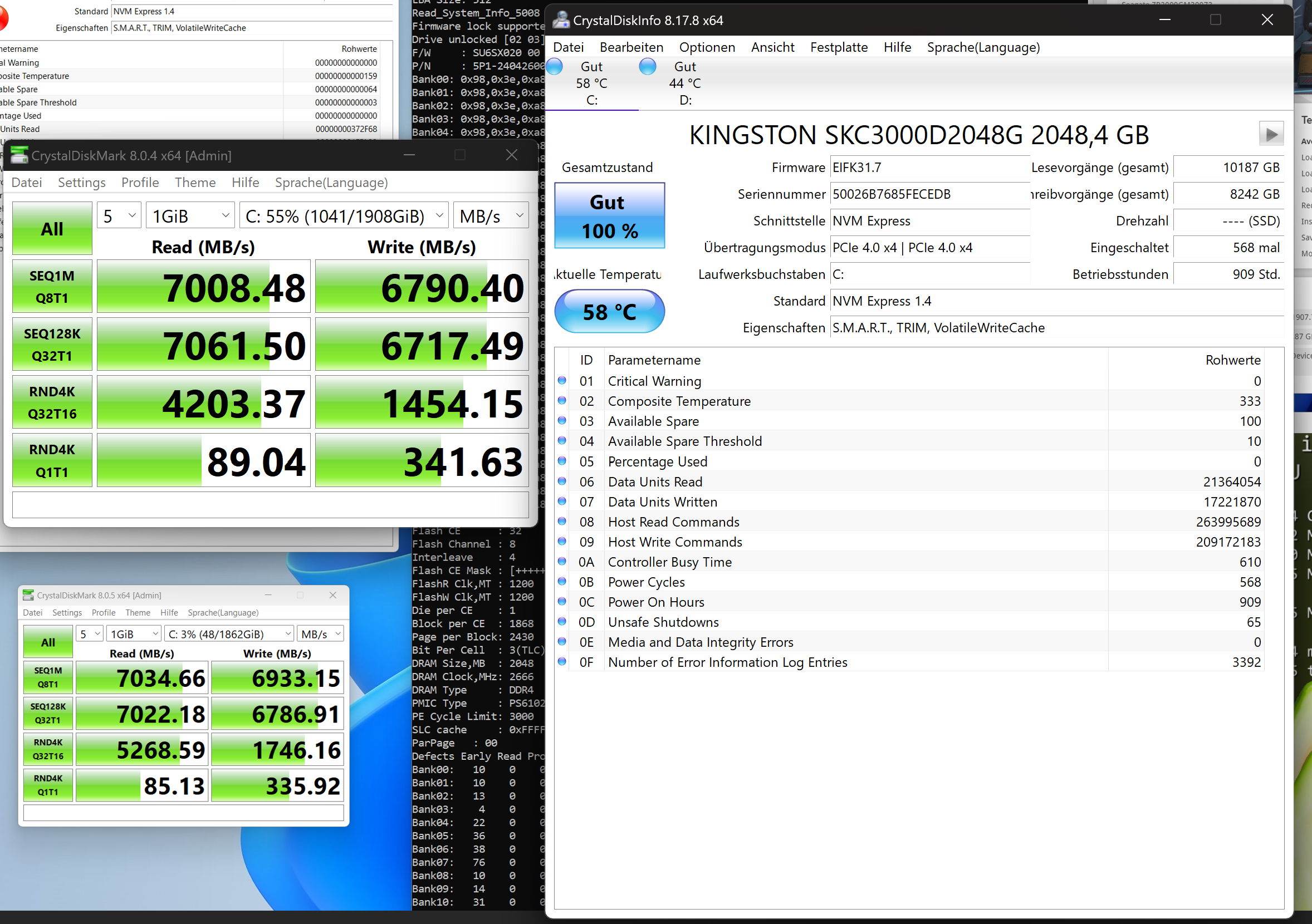Toggle the Sprache(Language) menu in CrystalDiskInfo
The height and width of the screenshot is (924, 1312).
pyautogui.click(x=982, y=47)
